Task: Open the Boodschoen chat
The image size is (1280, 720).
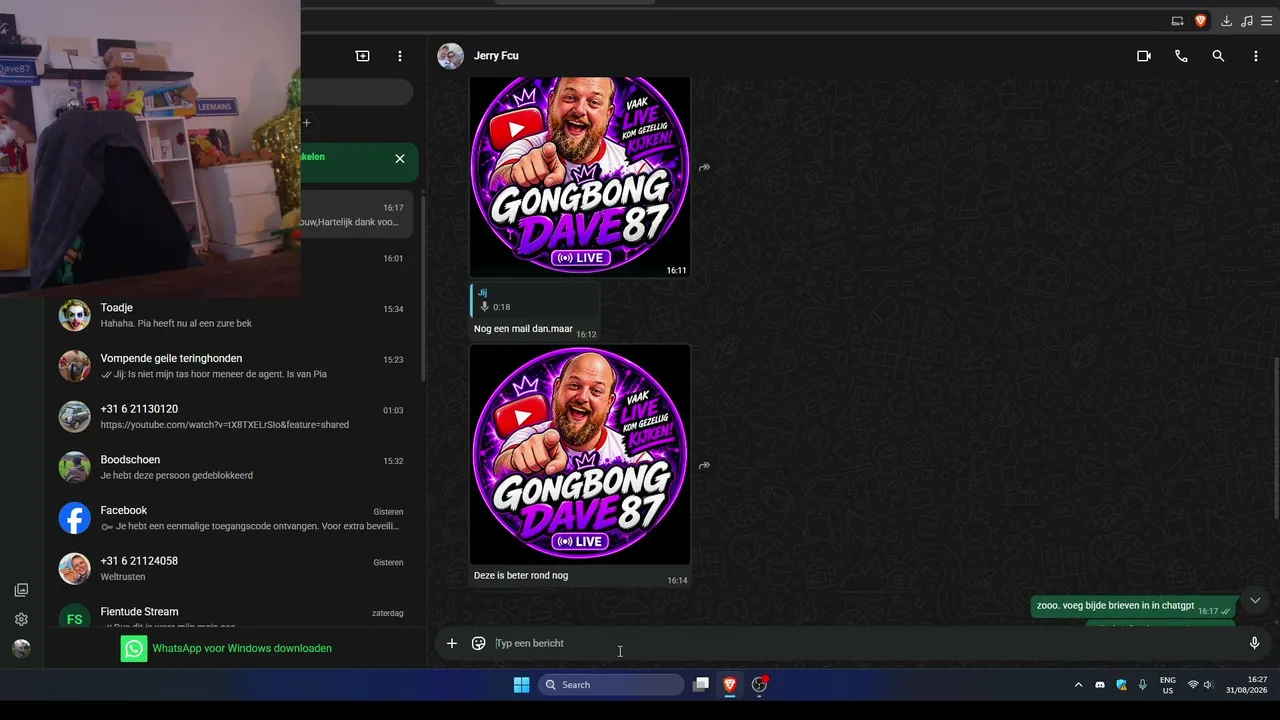Action: (x=236, y=467)
